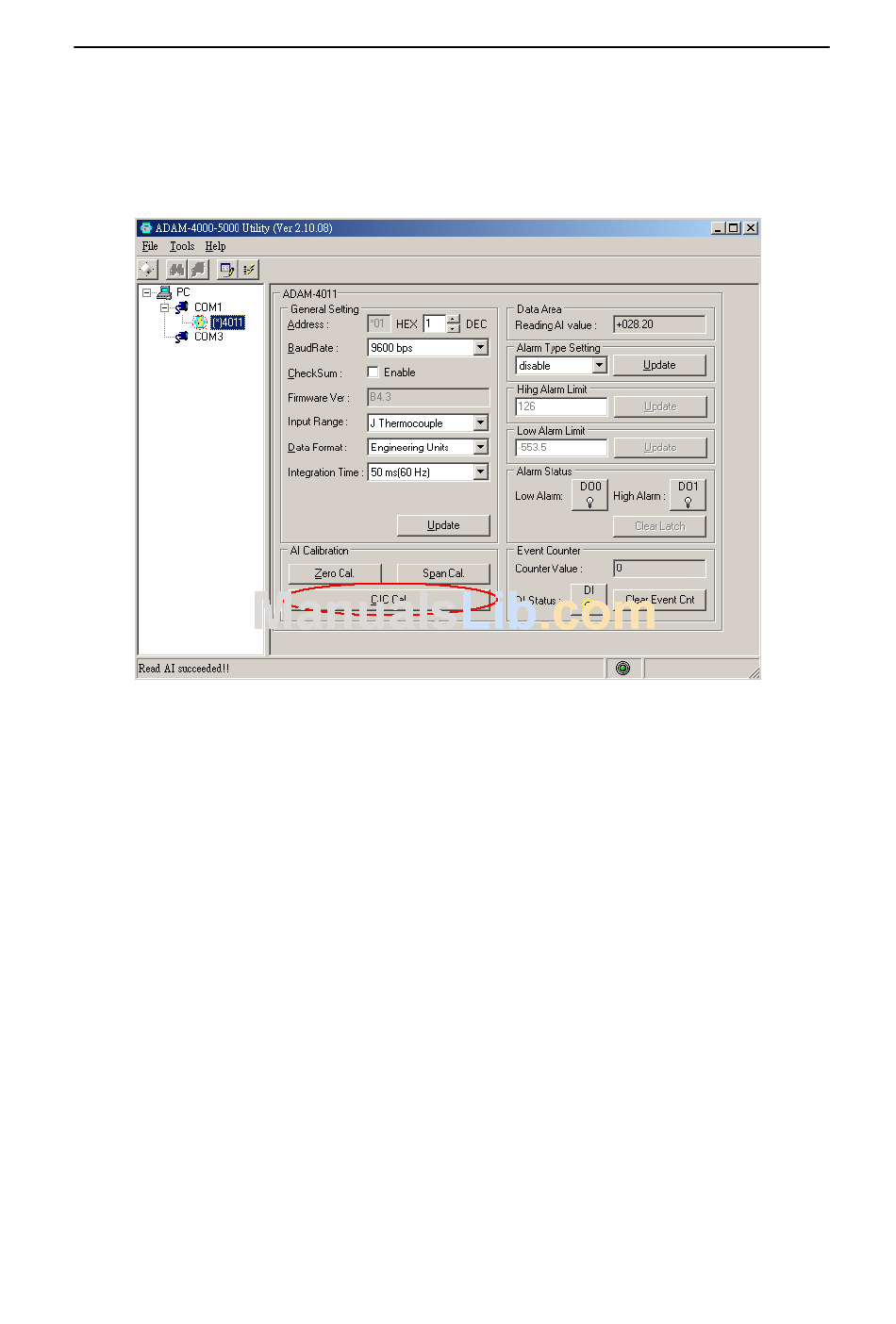The height and width of the screenshot is (1324, 896).
Task: Select the PC tree root label
Action: pos(183,292)
